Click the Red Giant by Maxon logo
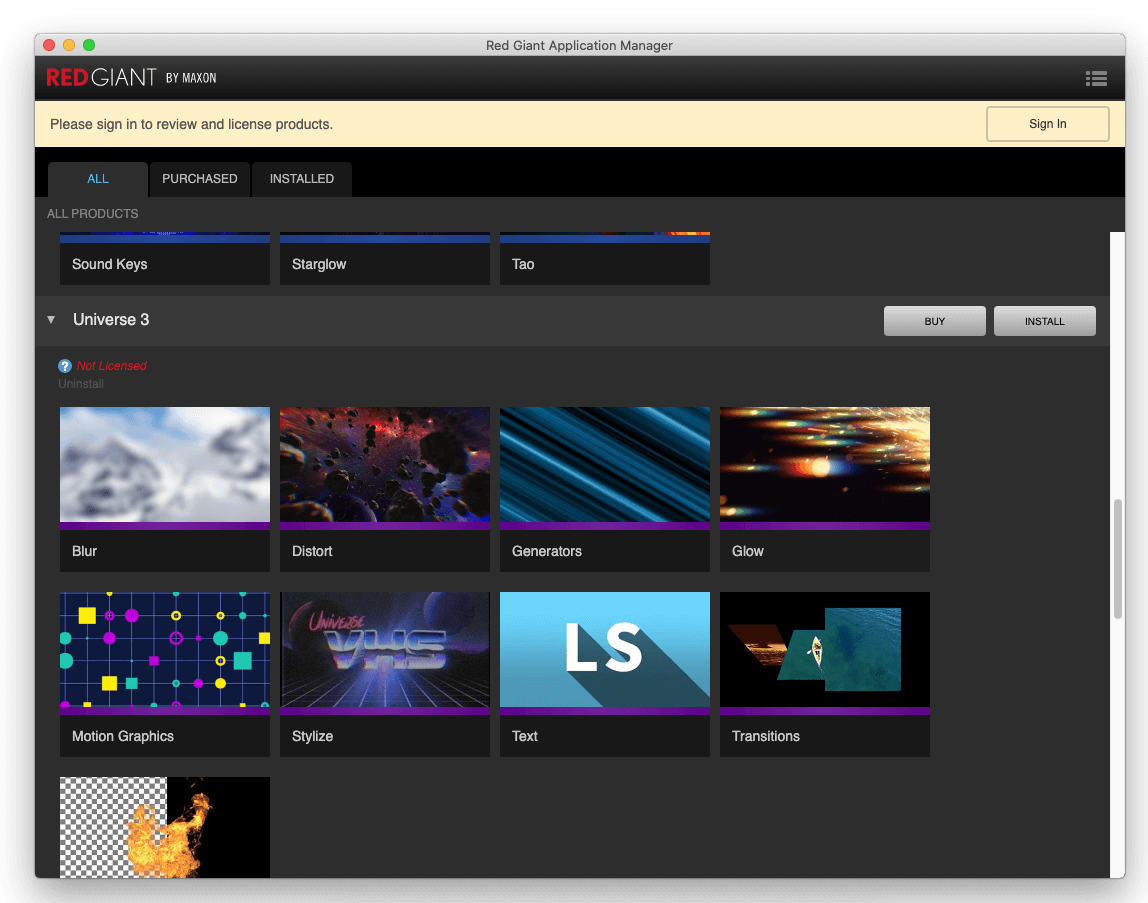 pos(131,78)
